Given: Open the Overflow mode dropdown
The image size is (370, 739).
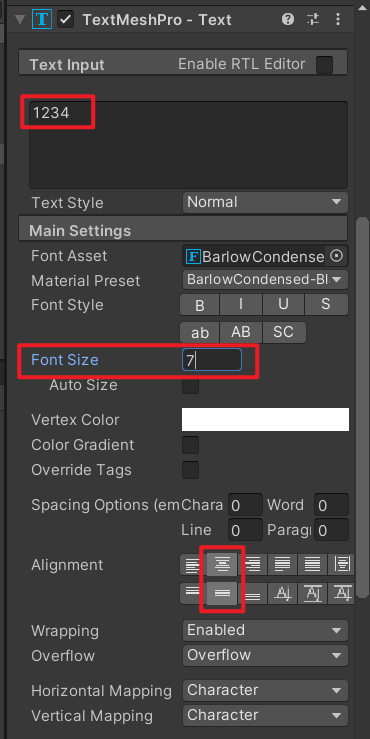Looking at the screenshot, I should tap(265, 655).
